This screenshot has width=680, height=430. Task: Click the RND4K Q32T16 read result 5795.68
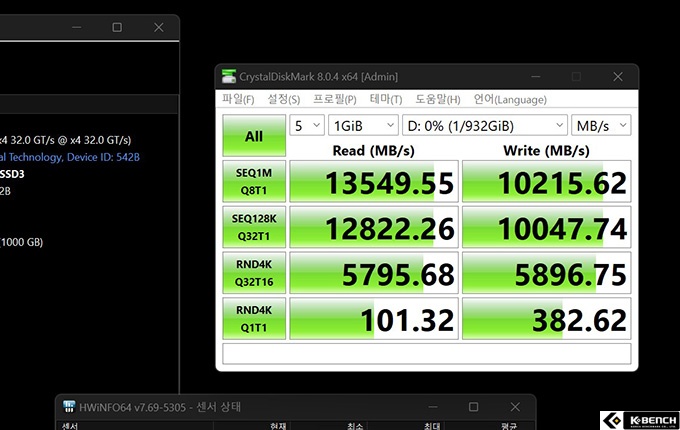[374, 273]
